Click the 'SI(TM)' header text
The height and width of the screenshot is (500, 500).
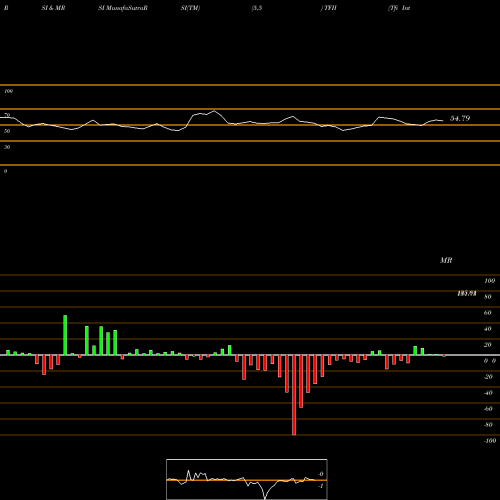coord(190,8)
